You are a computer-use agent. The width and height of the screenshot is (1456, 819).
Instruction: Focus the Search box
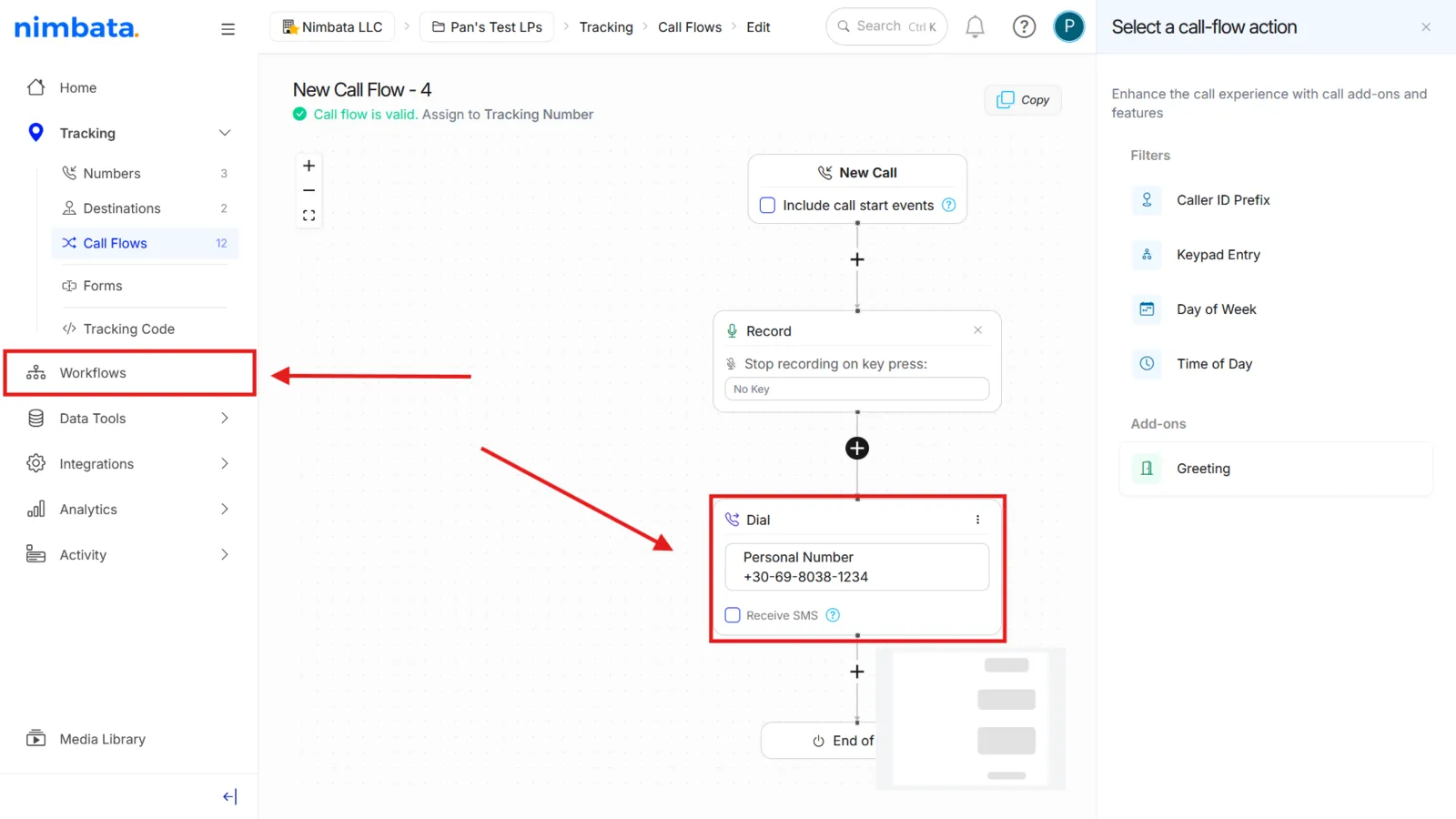[x=886, y=26]
